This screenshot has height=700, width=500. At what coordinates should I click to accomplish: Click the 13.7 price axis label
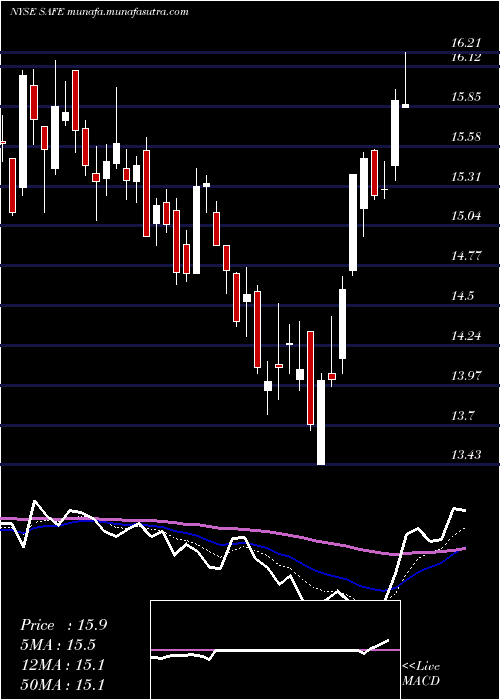pyautogui.click(x=462, y=416)
